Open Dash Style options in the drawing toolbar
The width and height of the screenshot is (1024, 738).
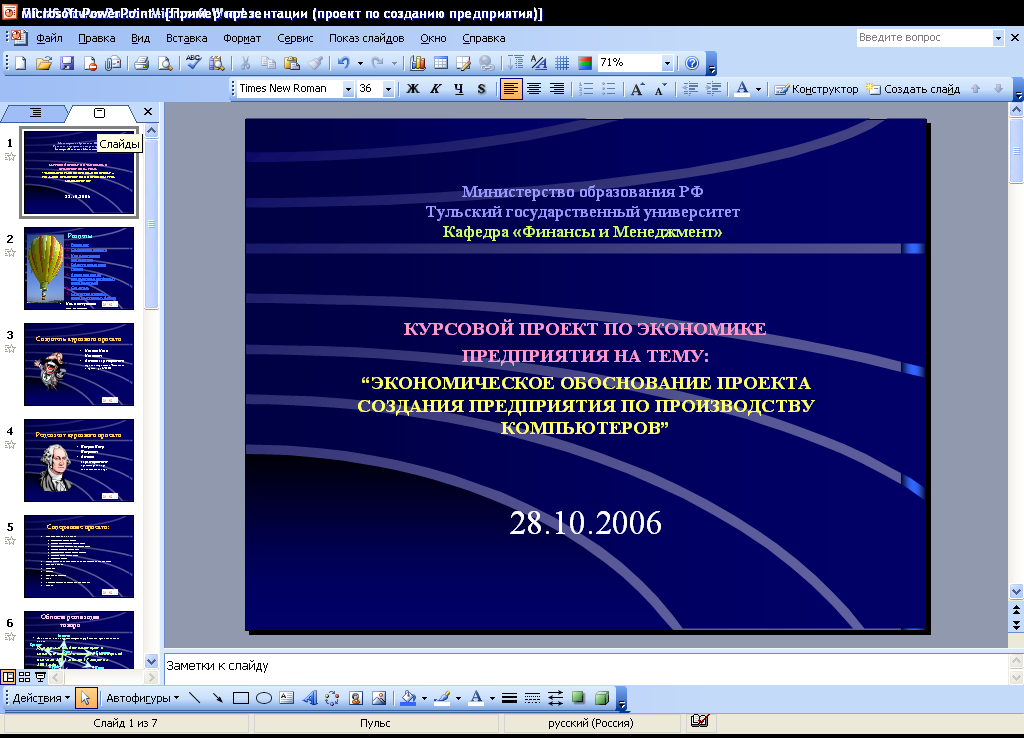[532, 698]
